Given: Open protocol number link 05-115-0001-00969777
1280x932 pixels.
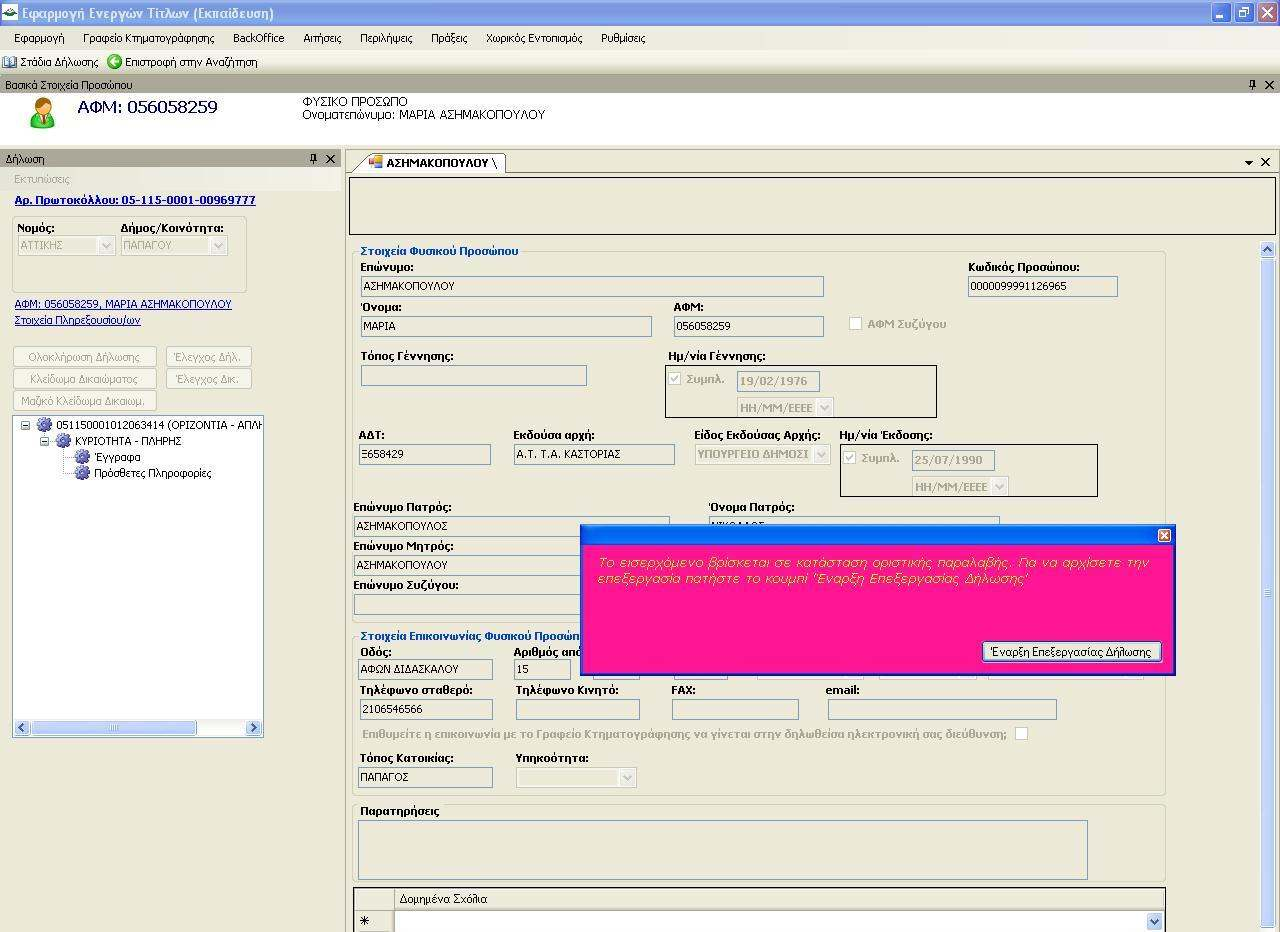Looking at the screenshot, I should pos(135,200).
